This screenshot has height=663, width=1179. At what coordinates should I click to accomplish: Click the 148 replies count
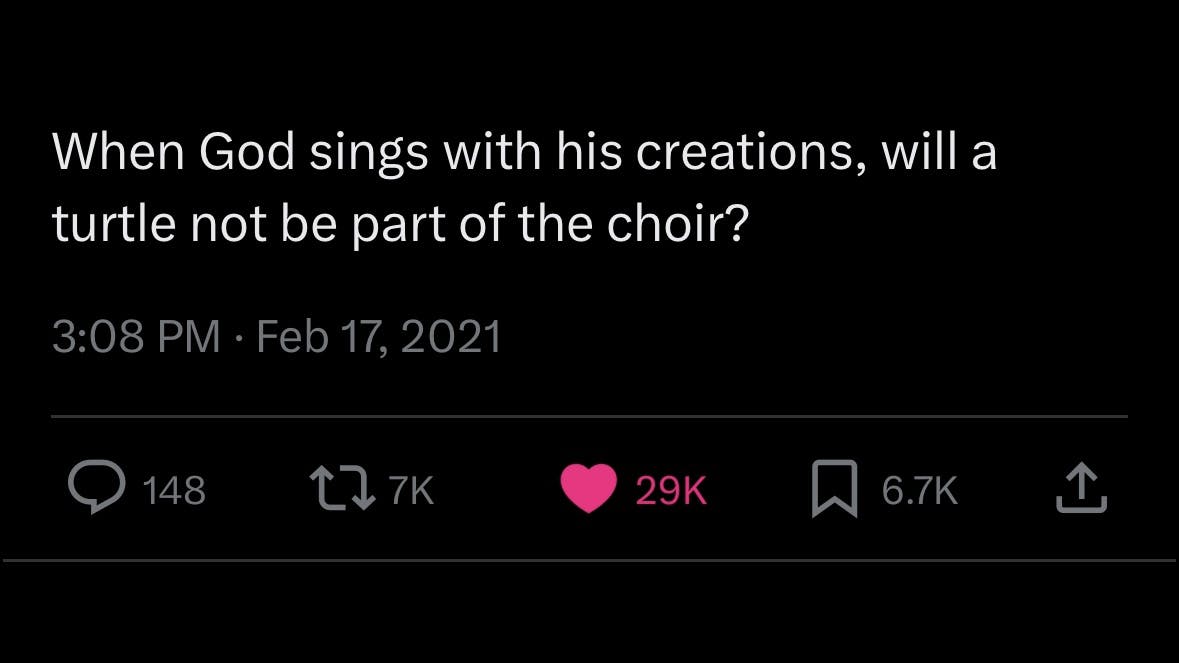[174, 491]
